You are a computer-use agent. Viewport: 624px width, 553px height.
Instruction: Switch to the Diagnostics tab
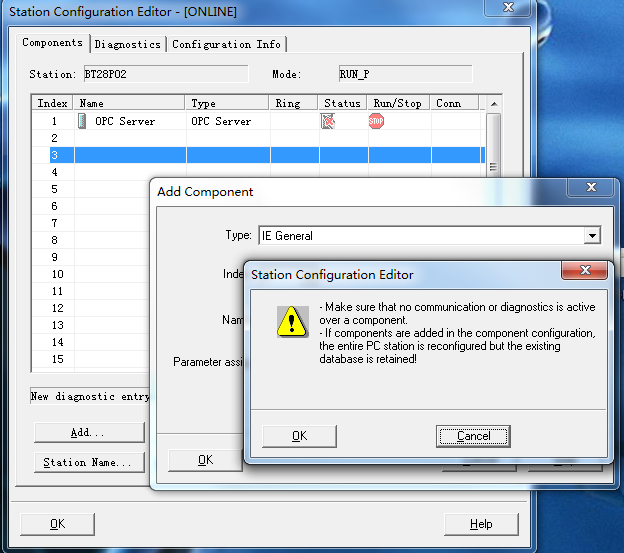127,44
